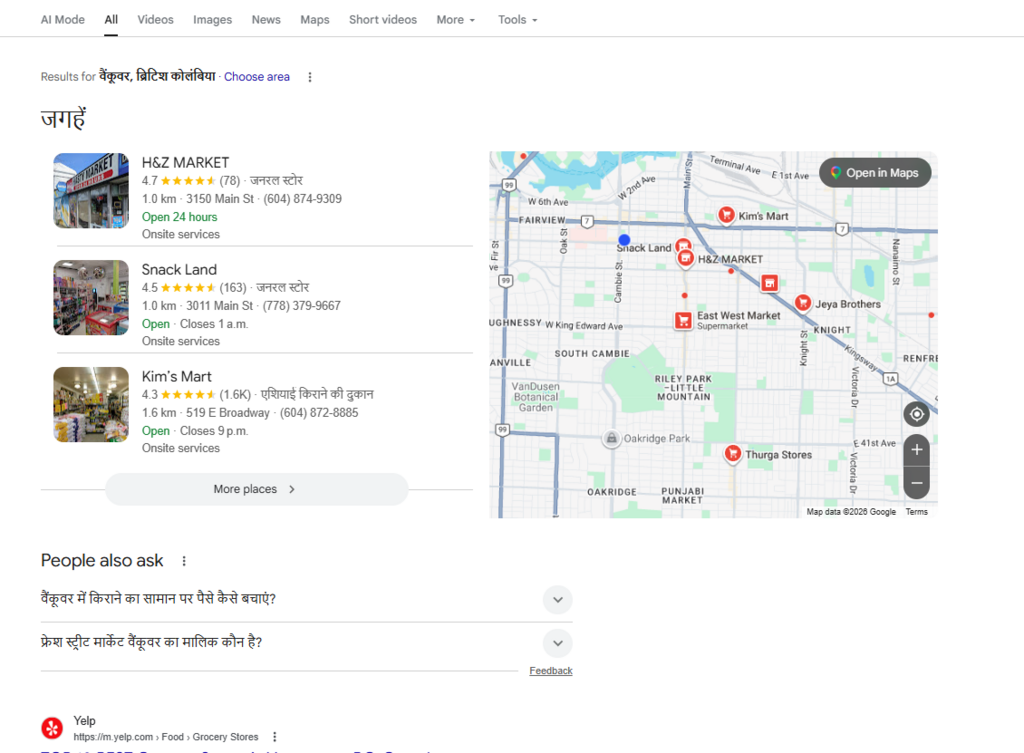
Task: Click the Thurga Stores marker on the map
Action: pos(733,452)
